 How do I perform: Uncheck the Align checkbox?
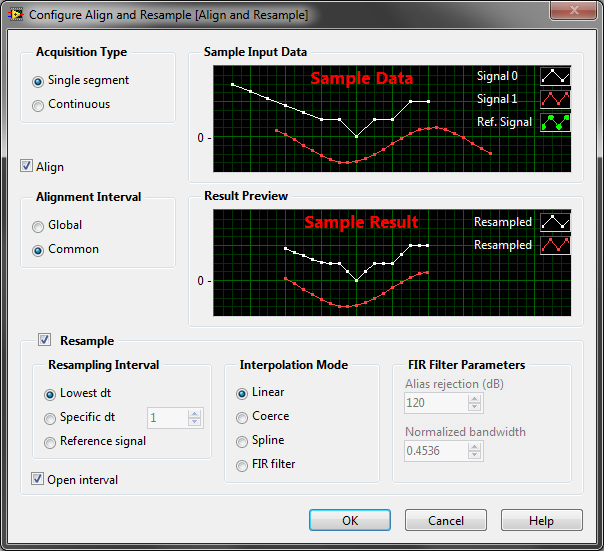point(27,166)
